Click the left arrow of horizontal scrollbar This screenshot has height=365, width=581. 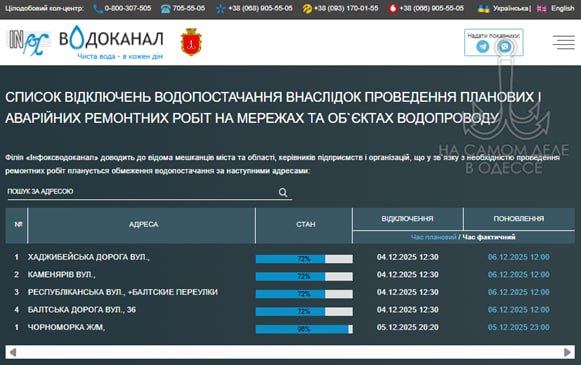pyautogui.click(x=13, y=352)
